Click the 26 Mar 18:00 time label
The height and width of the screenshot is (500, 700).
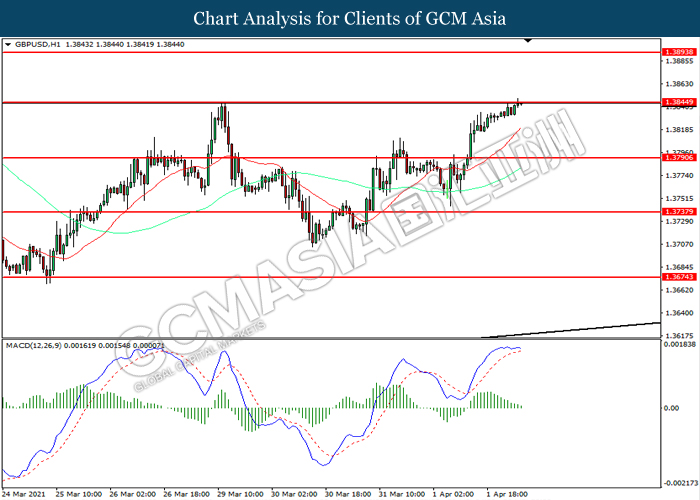point(186,494)
